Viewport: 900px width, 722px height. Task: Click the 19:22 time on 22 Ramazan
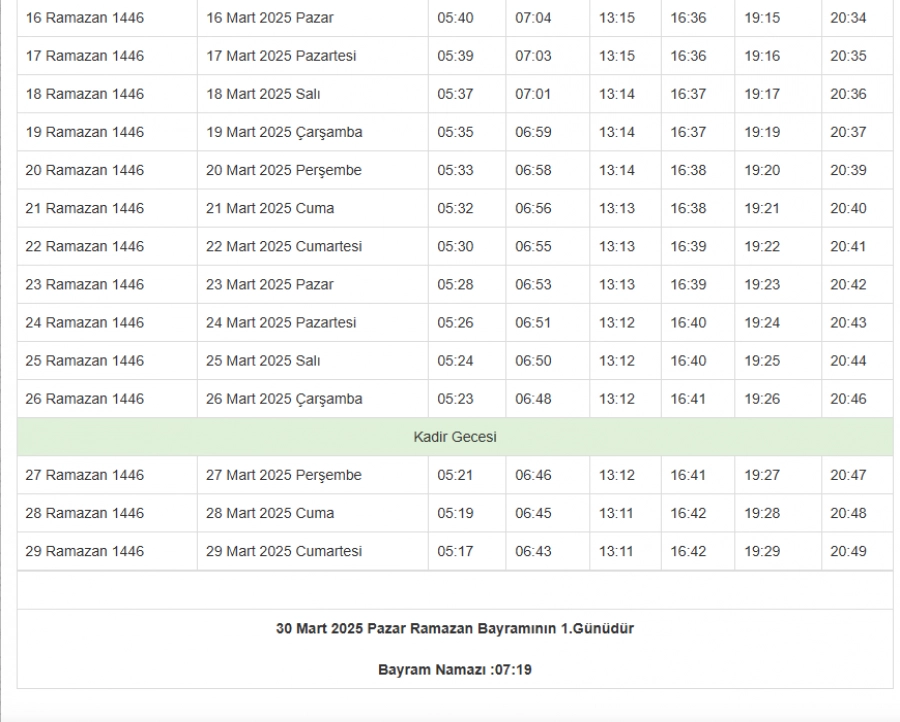coord(761,246)
